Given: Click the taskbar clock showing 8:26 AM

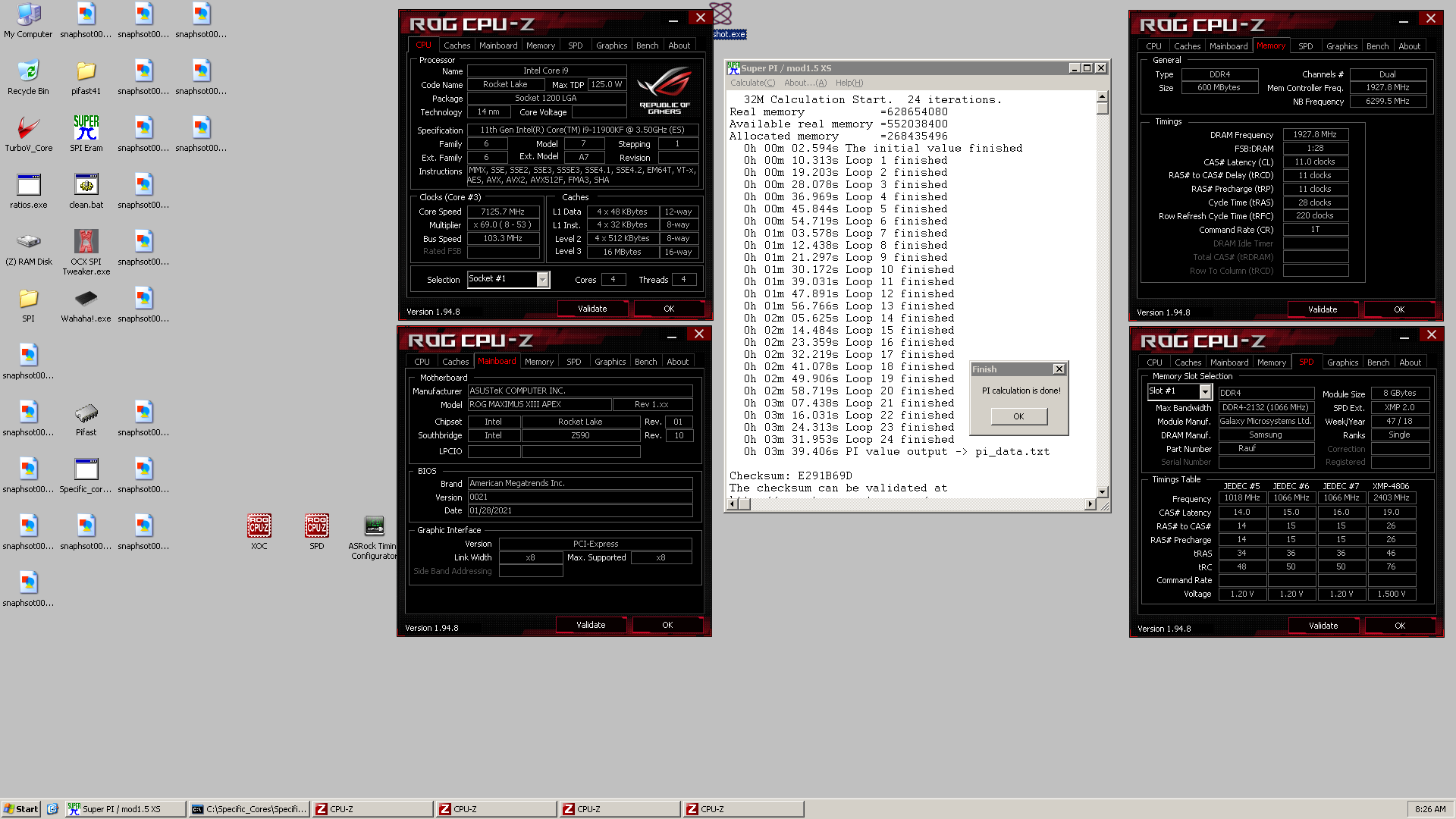Looking at the screenshot, I should tap(1429, 809).
